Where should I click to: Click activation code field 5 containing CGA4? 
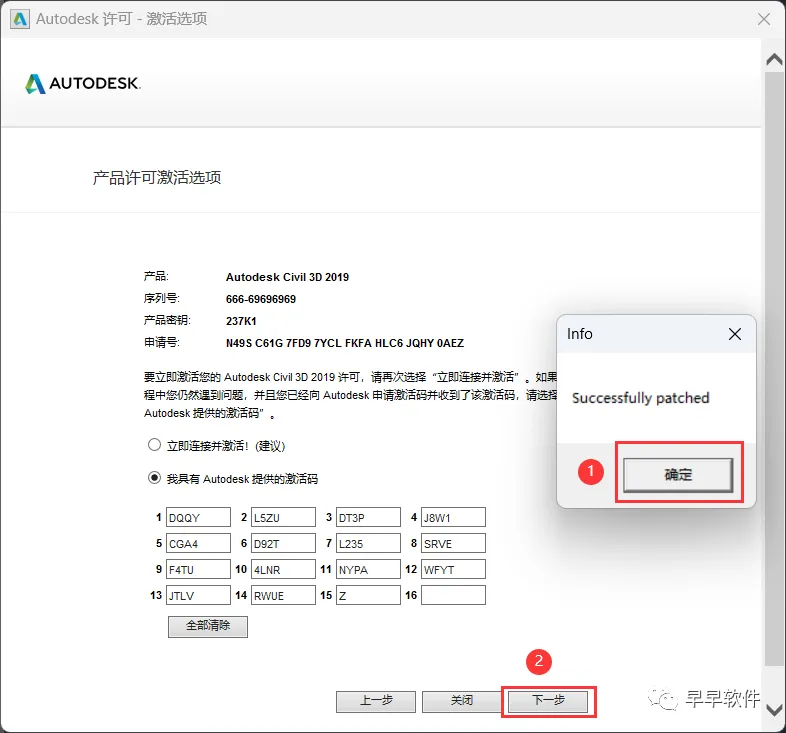pos(199,543)
